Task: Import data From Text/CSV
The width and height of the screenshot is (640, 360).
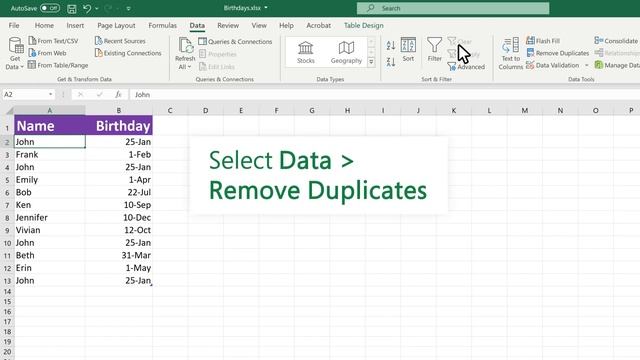Action: coord(53,41)
